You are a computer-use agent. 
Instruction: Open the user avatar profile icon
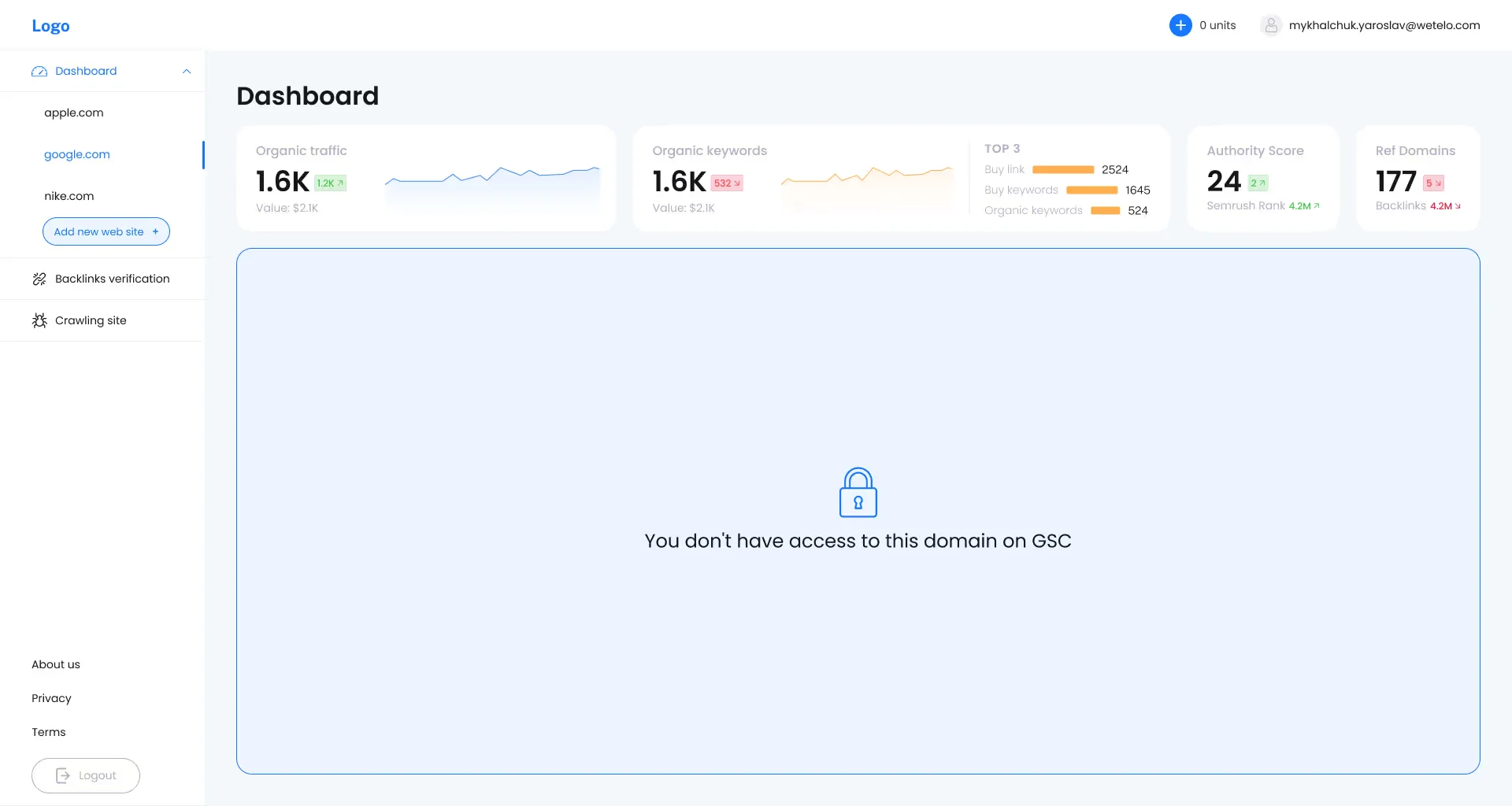click(x=1270, y=24)
